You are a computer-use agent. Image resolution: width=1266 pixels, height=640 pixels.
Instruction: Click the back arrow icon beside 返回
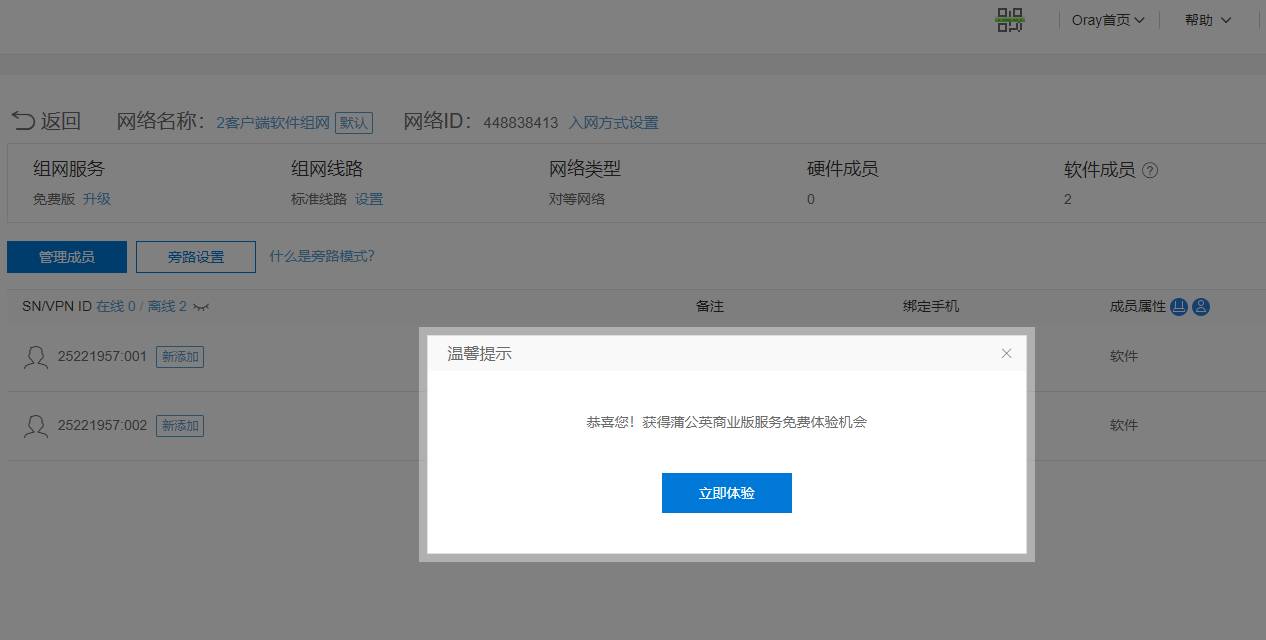click(x=22, y=120)
